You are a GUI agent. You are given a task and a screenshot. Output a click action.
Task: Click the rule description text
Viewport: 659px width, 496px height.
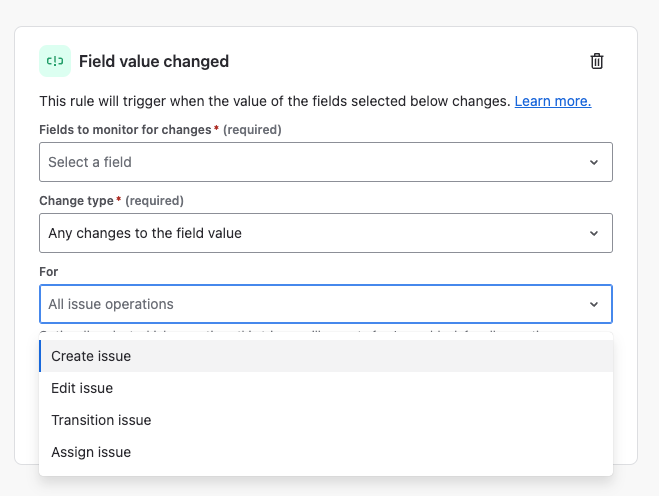tap(274, 101)
